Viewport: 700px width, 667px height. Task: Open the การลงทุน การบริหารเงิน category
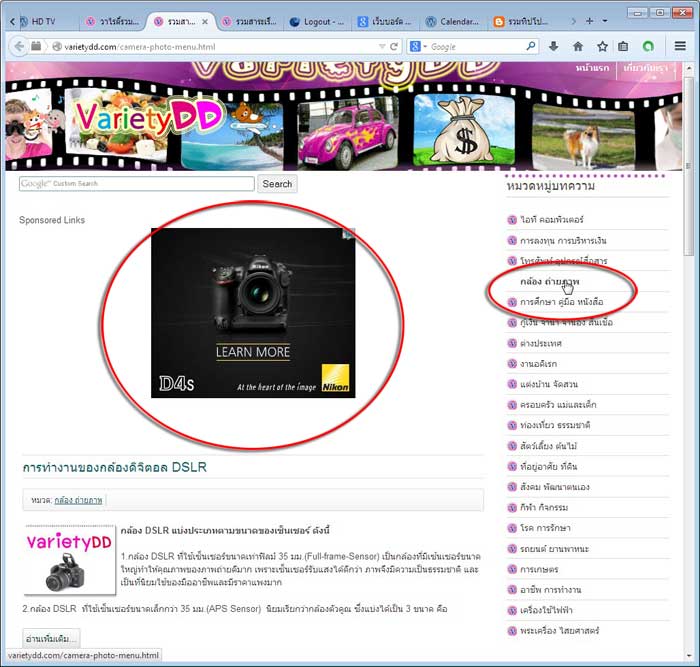(563, 241)
